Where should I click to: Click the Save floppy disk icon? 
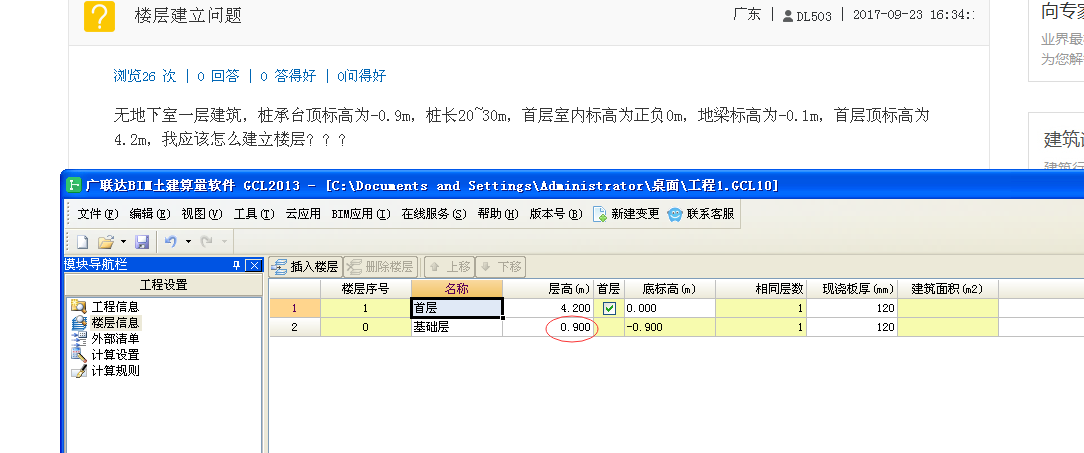click(x=142, y=241)
